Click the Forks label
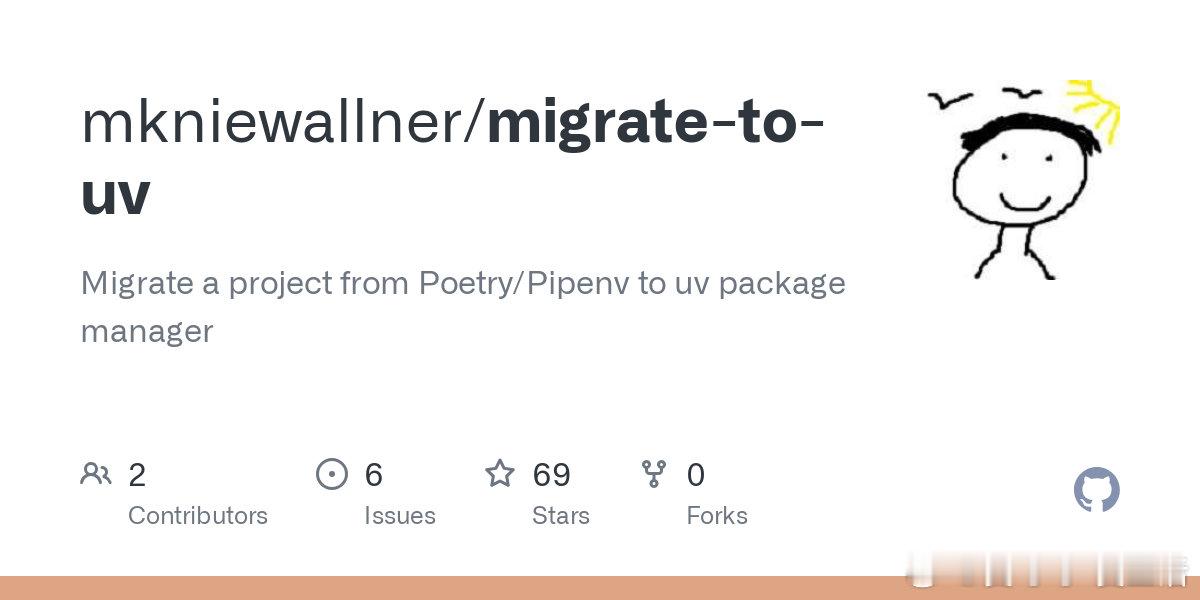The image size is (1200, 600). pos(717,516)
